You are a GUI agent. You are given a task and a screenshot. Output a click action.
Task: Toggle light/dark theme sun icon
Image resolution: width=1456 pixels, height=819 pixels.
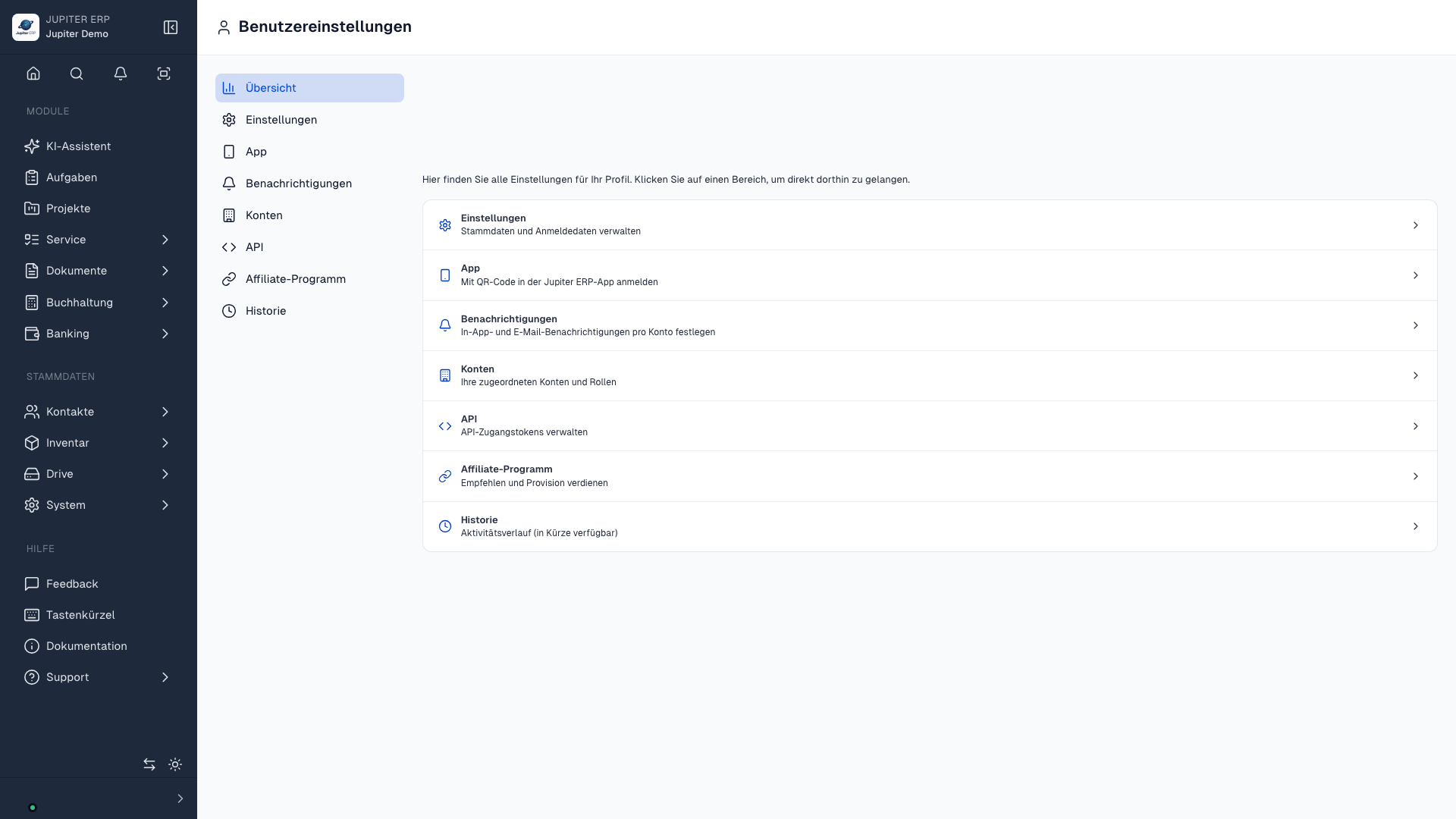coord(175,764)
